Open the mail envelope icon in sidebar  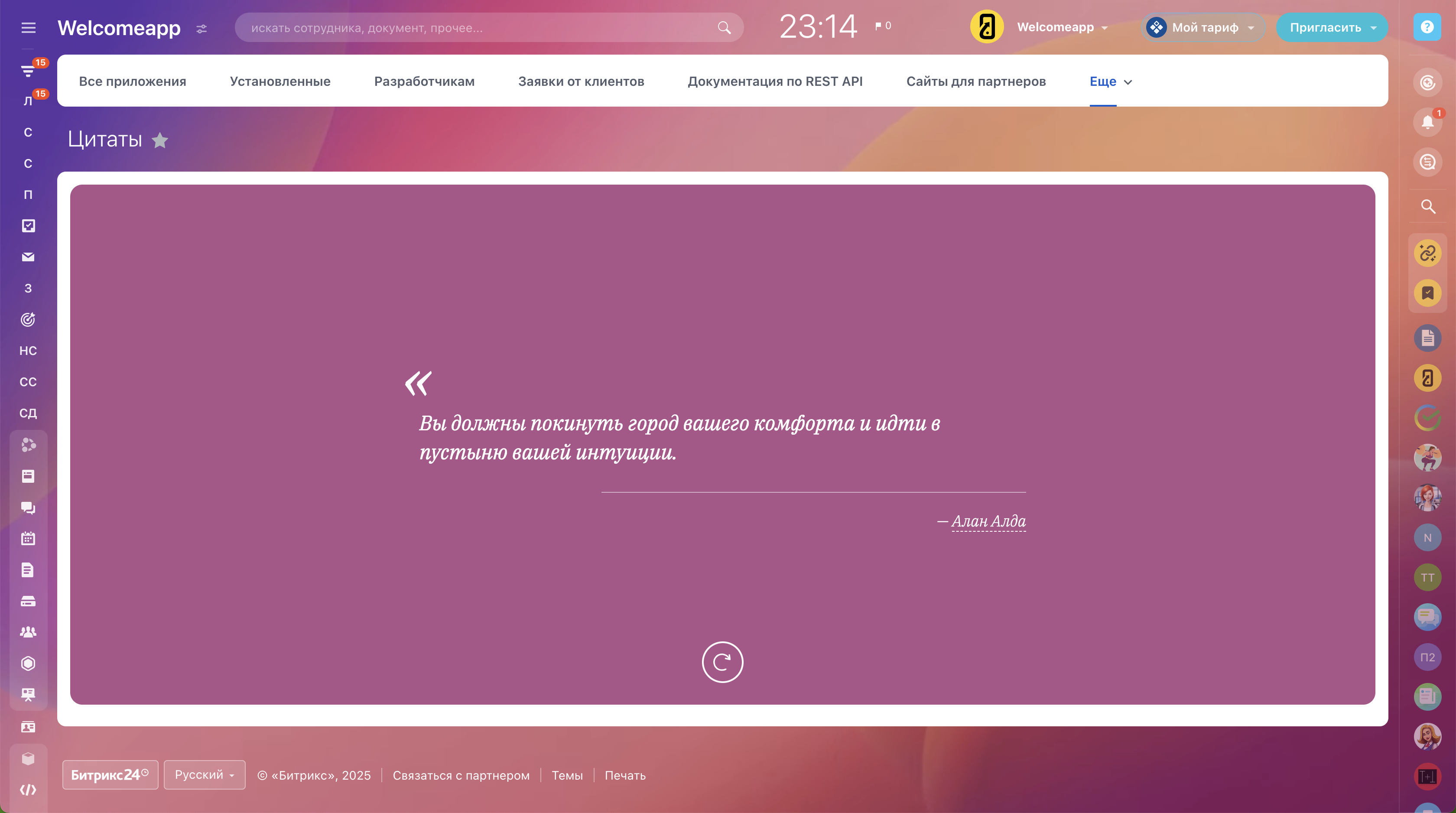[28, 257]
